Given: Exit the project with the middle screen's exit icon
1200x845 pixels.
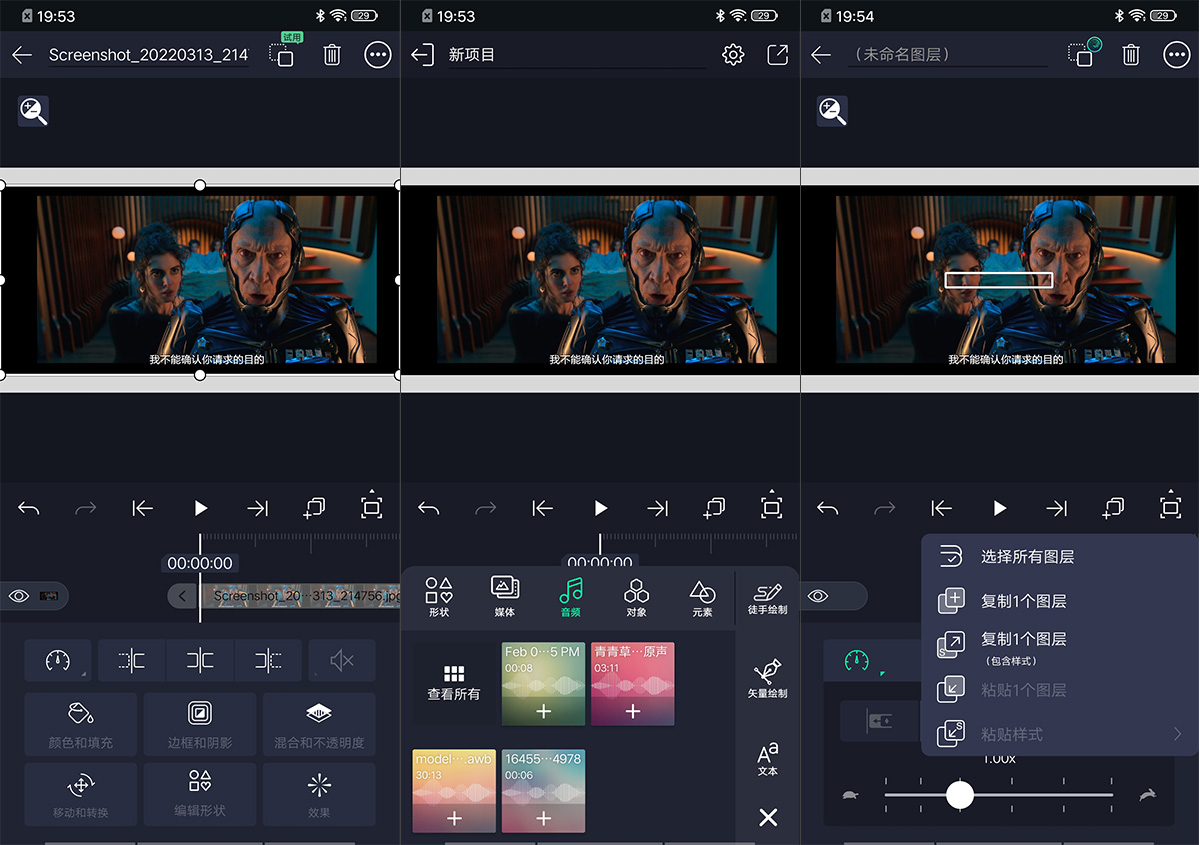Looking at the screenshot, I should 422,55.
